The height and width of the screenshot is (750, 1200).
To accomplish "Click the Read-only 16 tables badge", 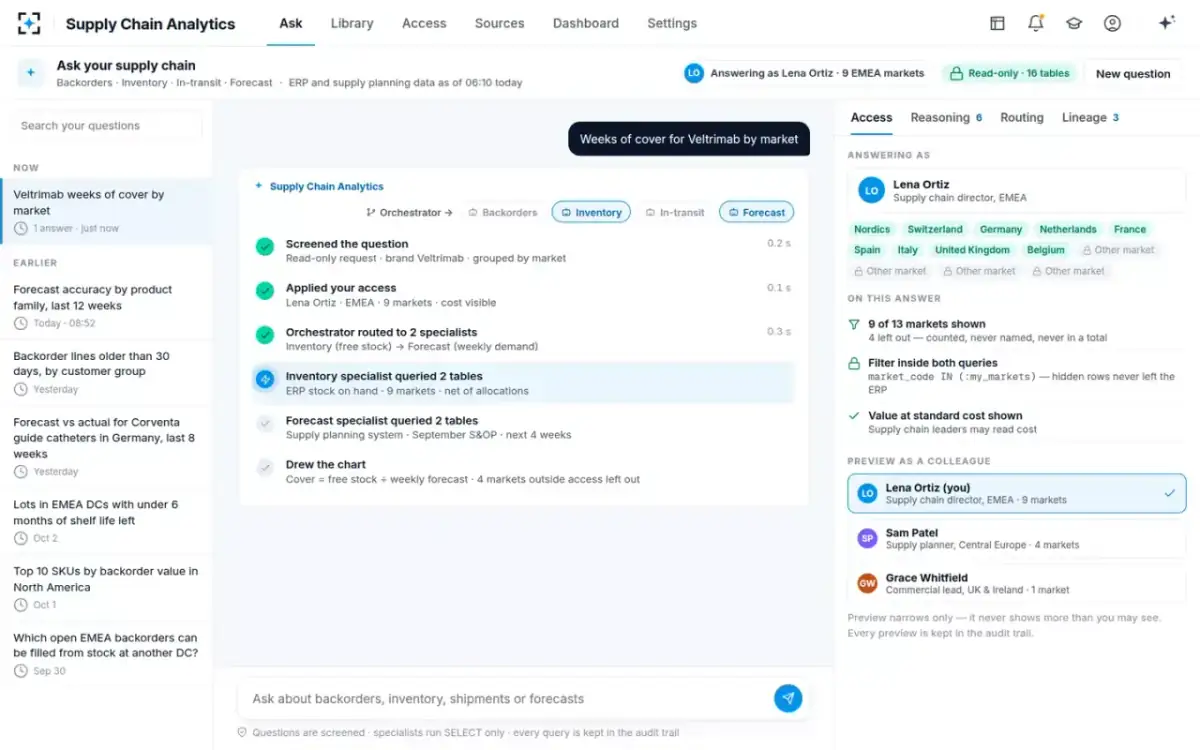I will coord(1009,73).
